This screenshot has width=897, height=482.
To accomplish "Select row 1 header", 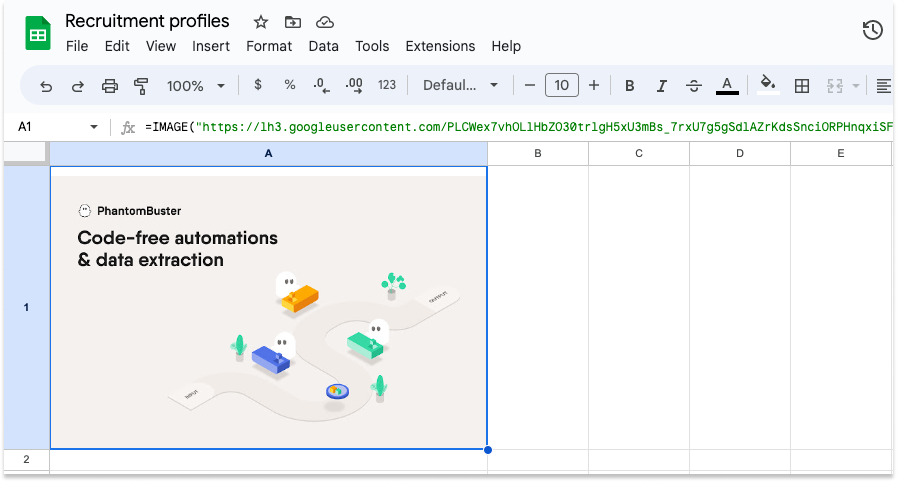I will coord(26,308).
